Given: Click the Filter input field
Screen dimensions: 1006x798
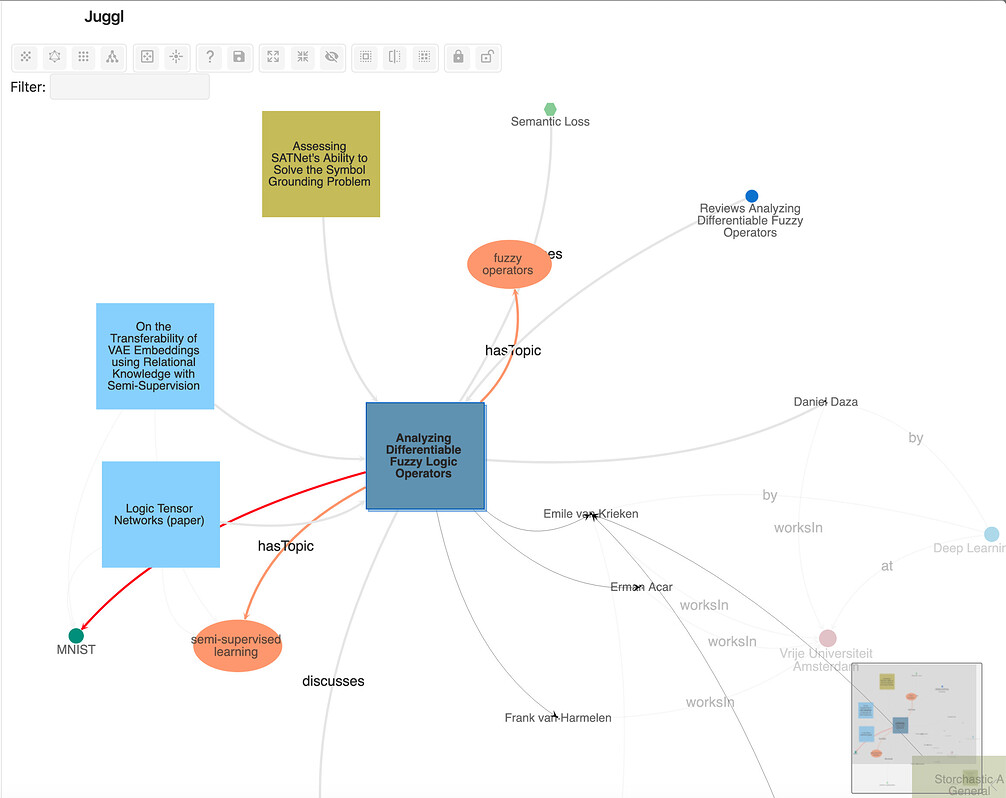Looking at the screenshot, I should (129, 87).
